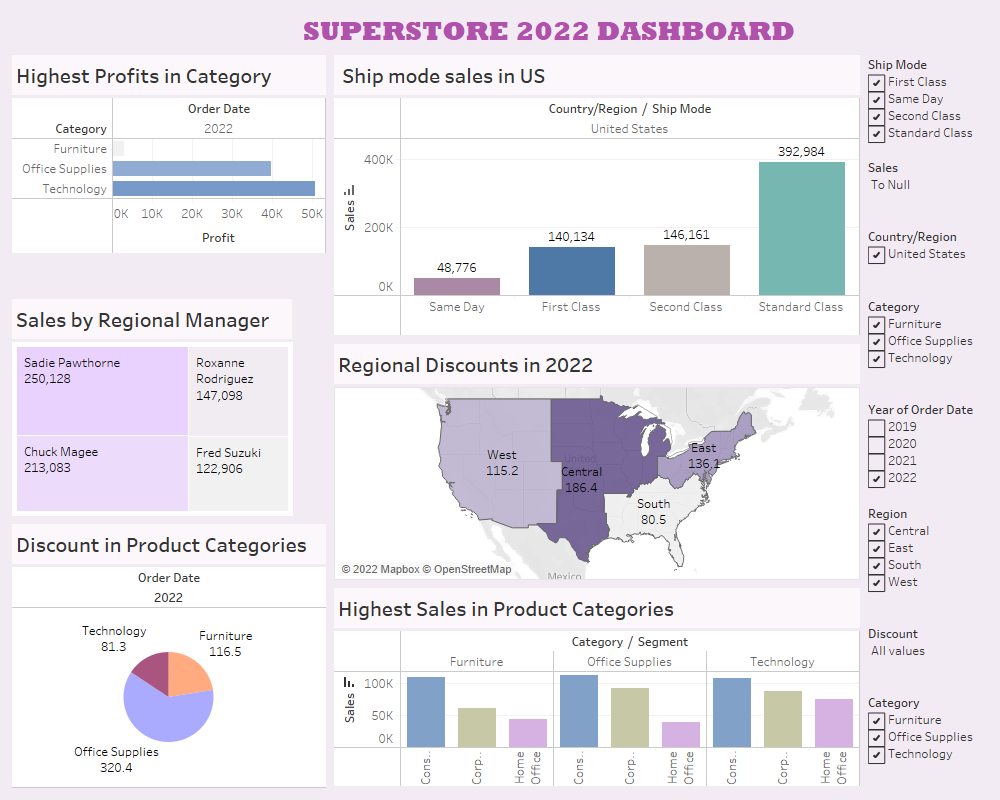1000x800 pixels.
Task: Select the Second Class sales bar
Action: (x=686, y=270)
